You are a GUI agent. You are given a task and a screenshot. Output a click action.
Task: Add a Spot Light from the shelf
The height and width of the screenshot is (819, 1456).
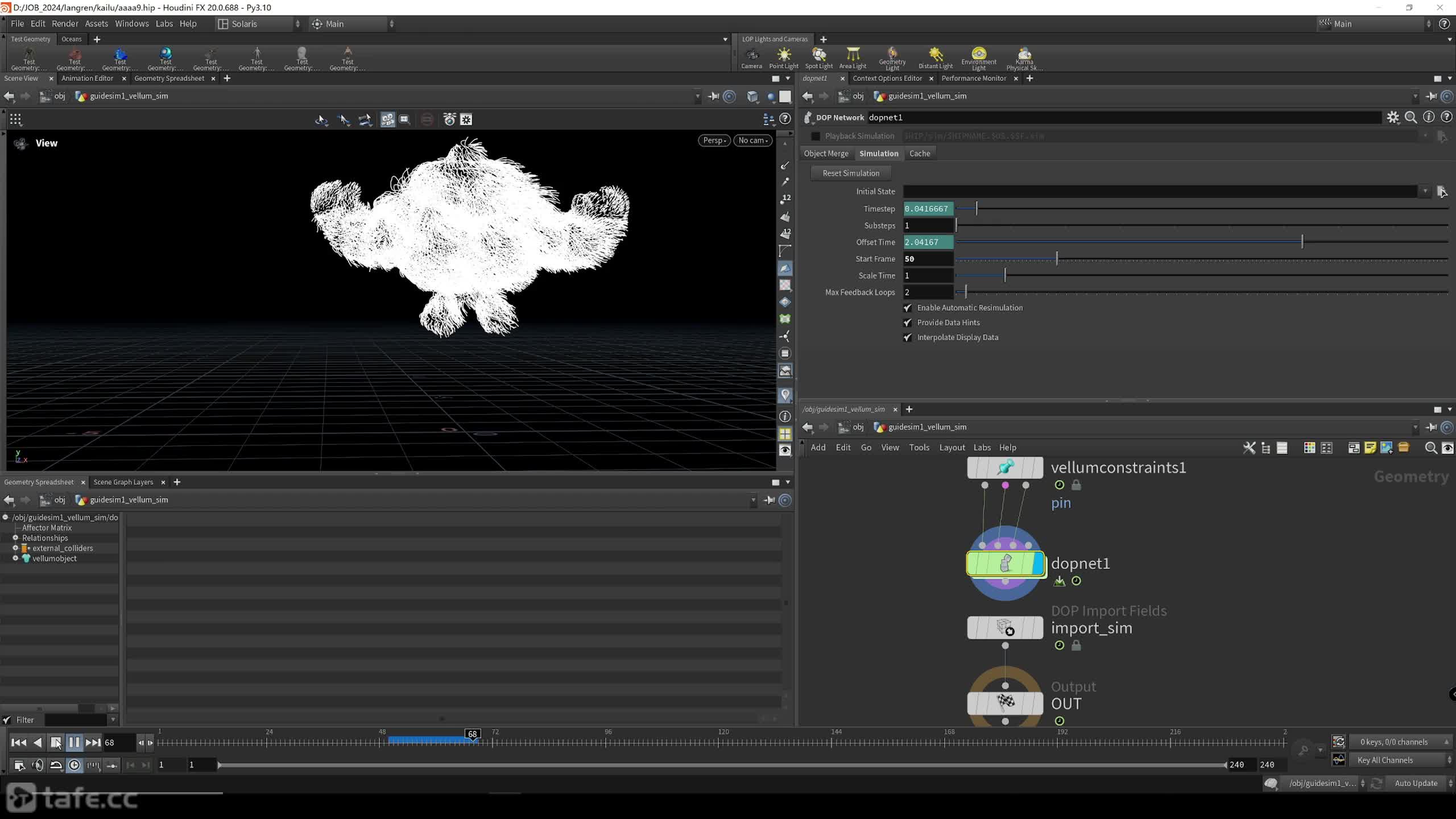tap(818, 59)
